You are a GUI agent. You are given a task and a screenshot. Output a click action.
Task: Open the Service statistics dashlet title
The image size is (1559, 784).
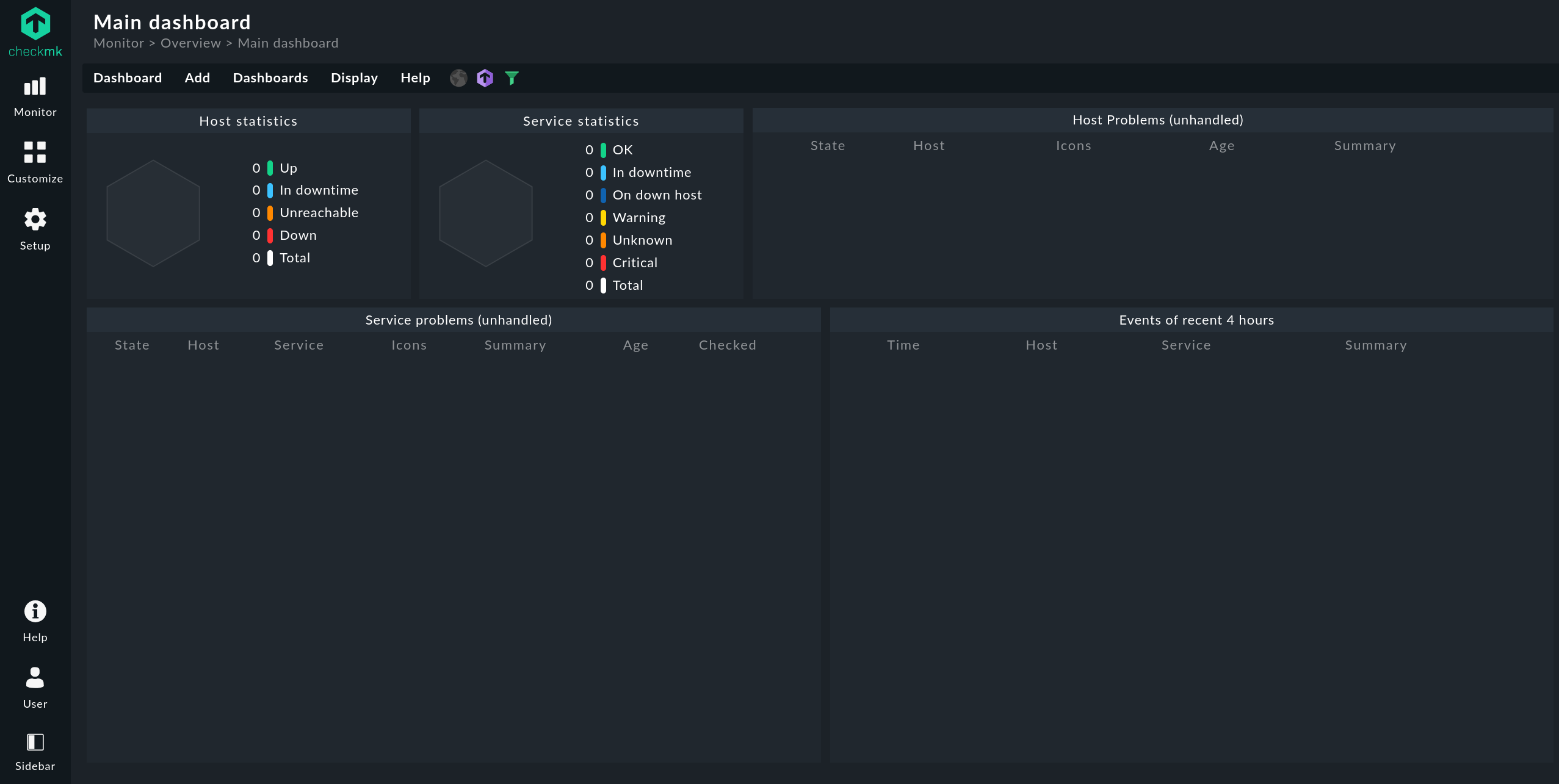pos(581,121)
